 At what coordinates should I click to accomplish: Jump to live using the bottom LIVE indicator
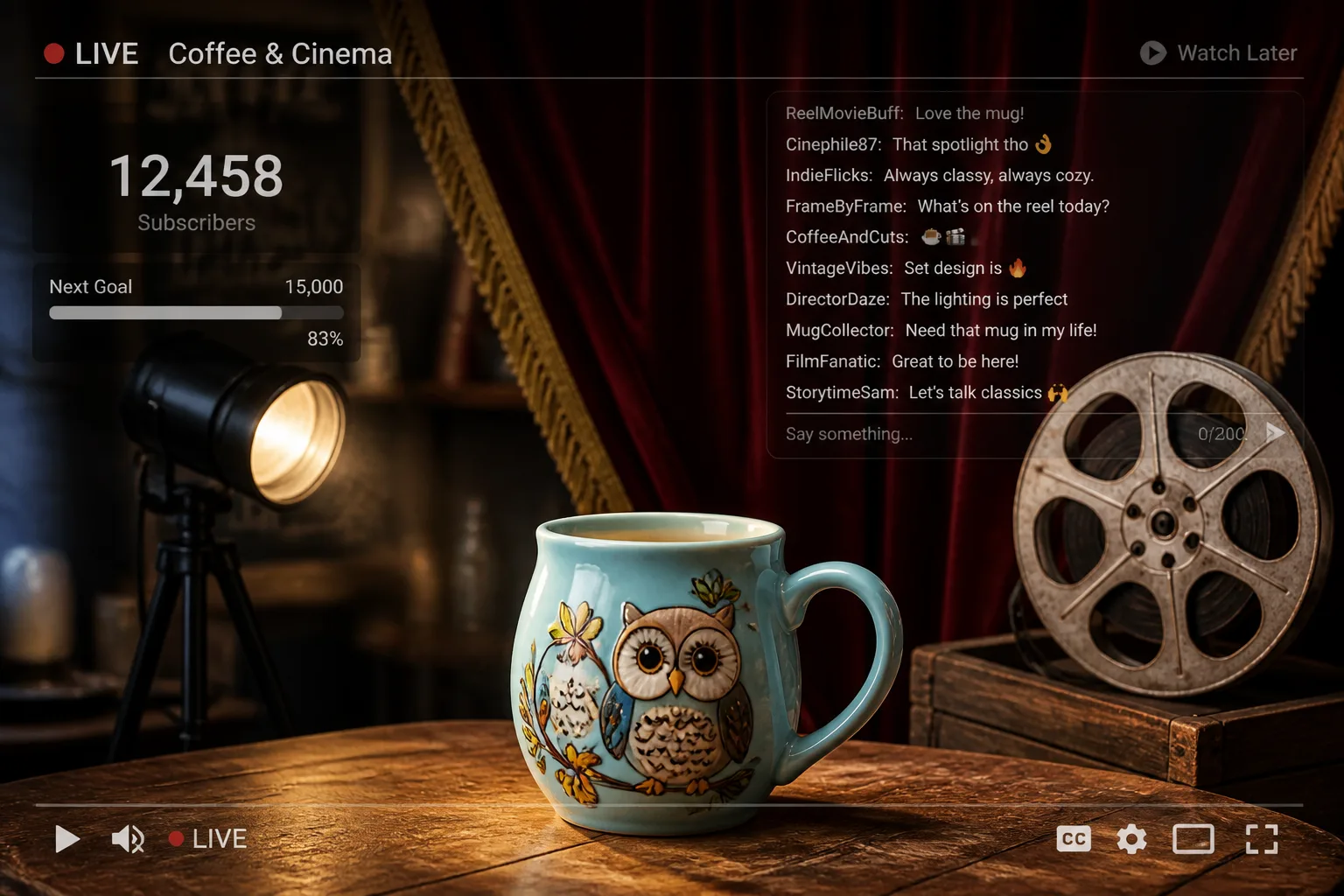click(x=207, y=839)
